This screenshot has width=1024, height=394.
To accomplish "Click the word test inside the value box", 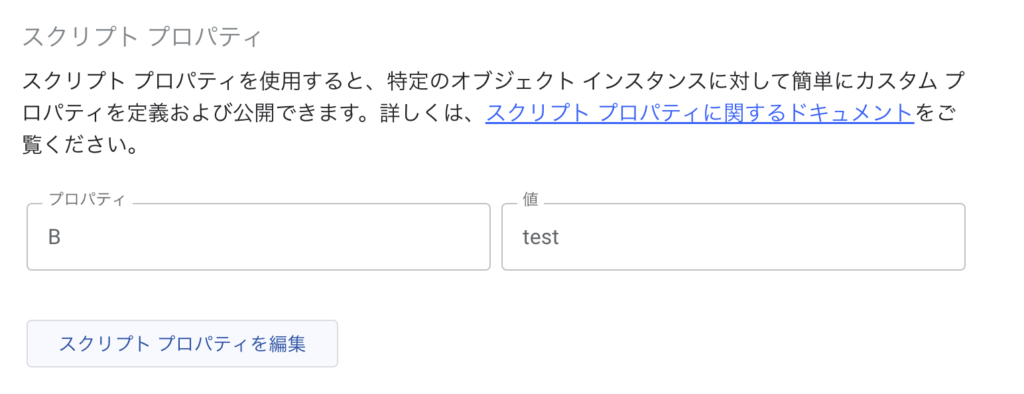I will point(541,237).
